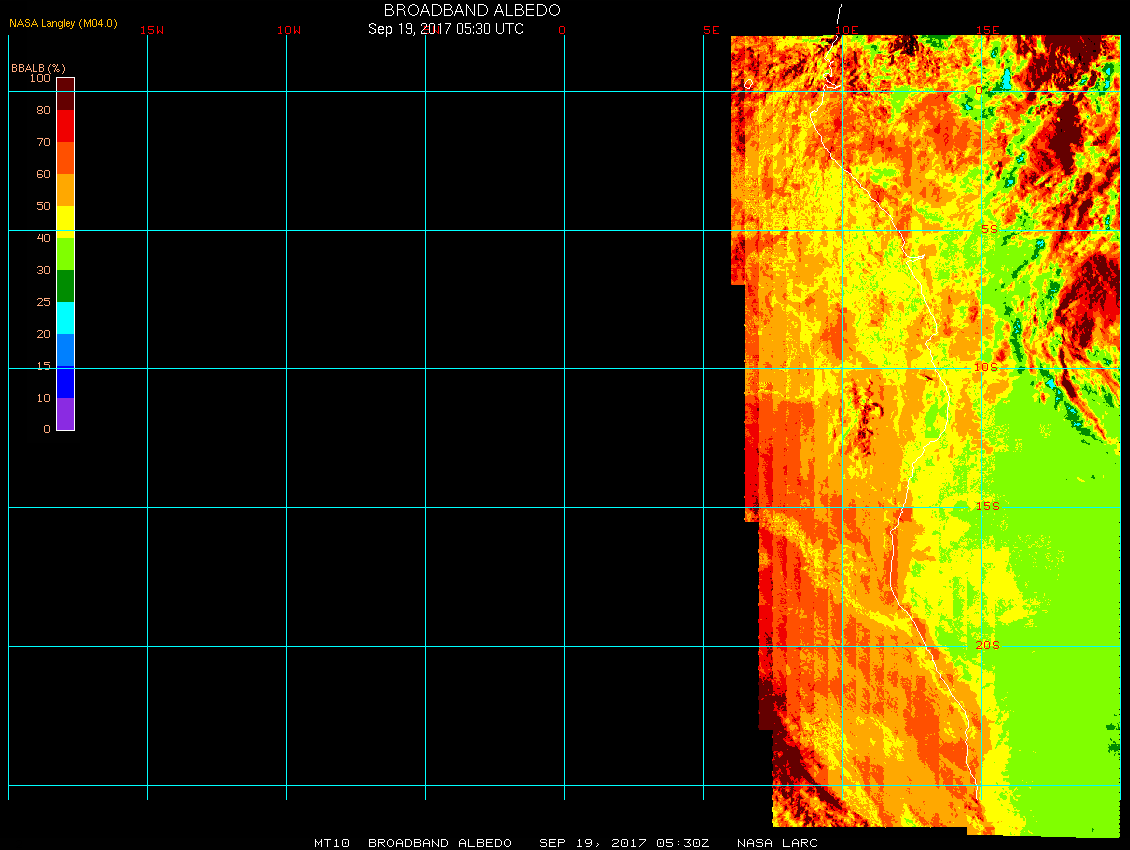This screenshot has width=1130, height=850.
Task: Pick the cyan 20-25% legend color
Action: point(65,318)
